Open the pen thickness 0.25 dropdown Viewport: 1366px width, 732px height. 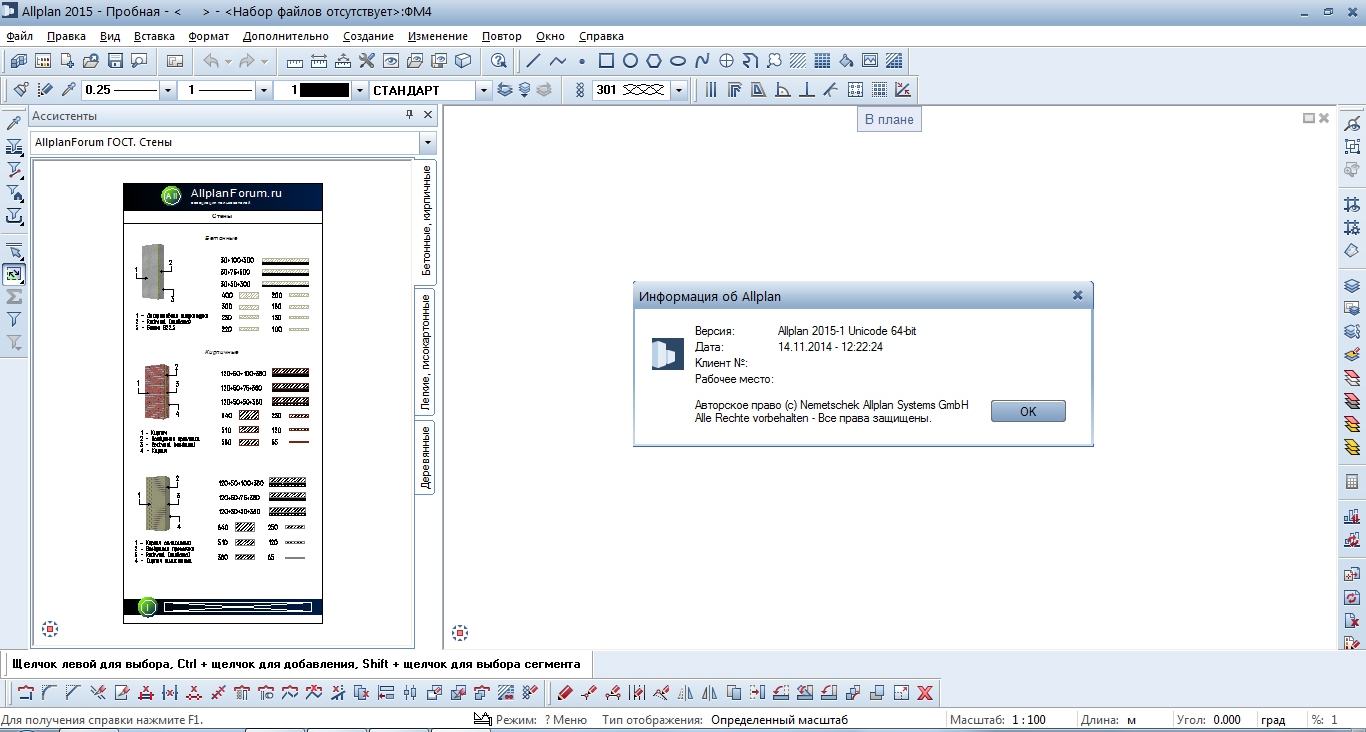167,90
